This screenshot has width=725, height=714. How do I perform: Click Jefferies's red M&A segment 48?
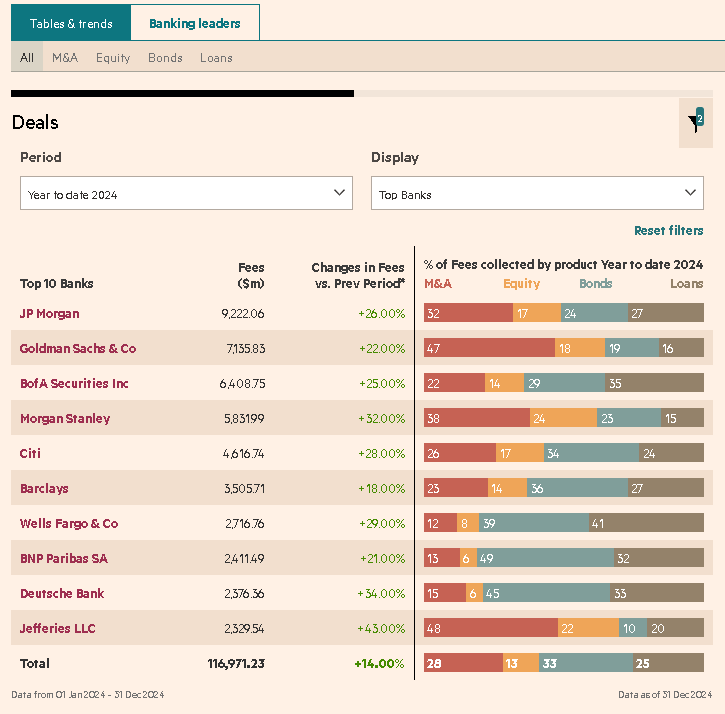[491, 628]
